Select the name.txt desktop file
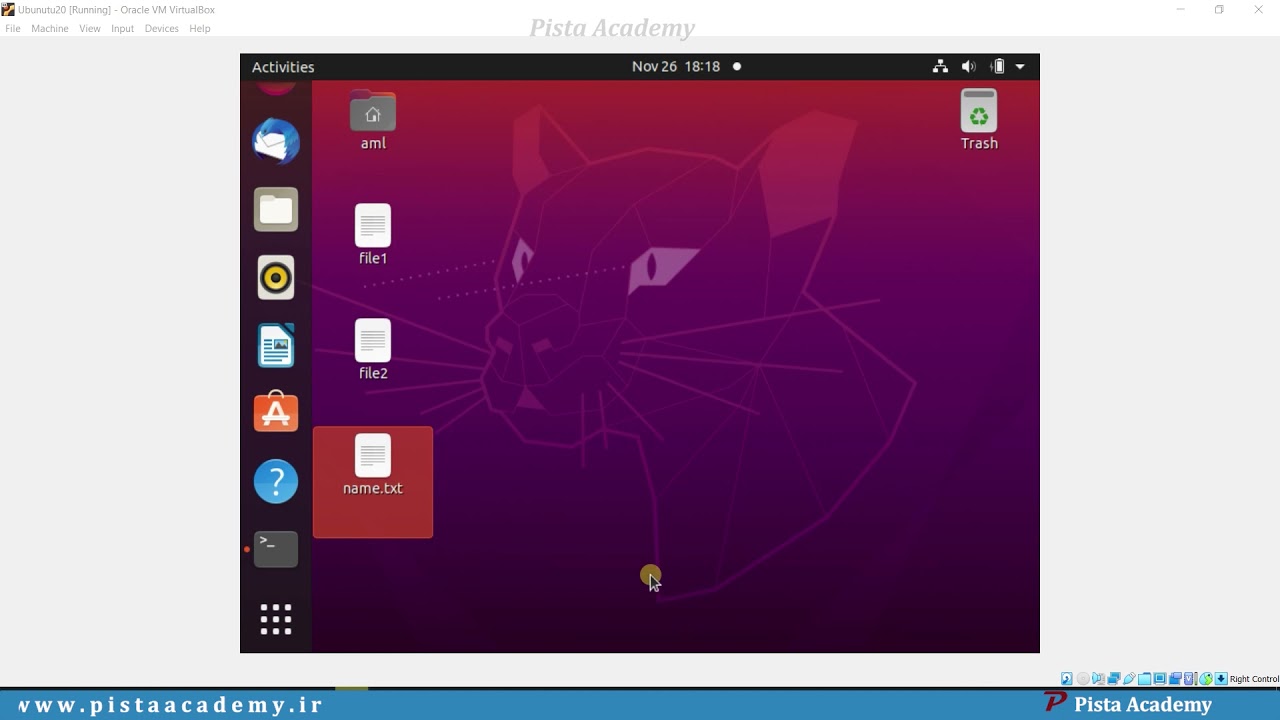 (373, 482)
